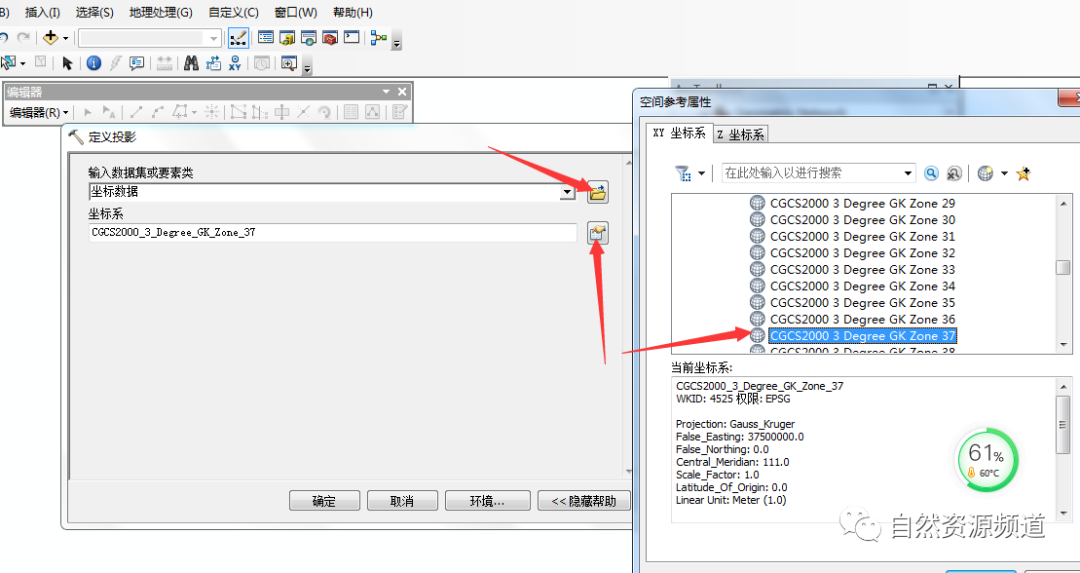Open the Add Data dropdown arrow
Screen dimensions: 1080x573
click(65, 38)
